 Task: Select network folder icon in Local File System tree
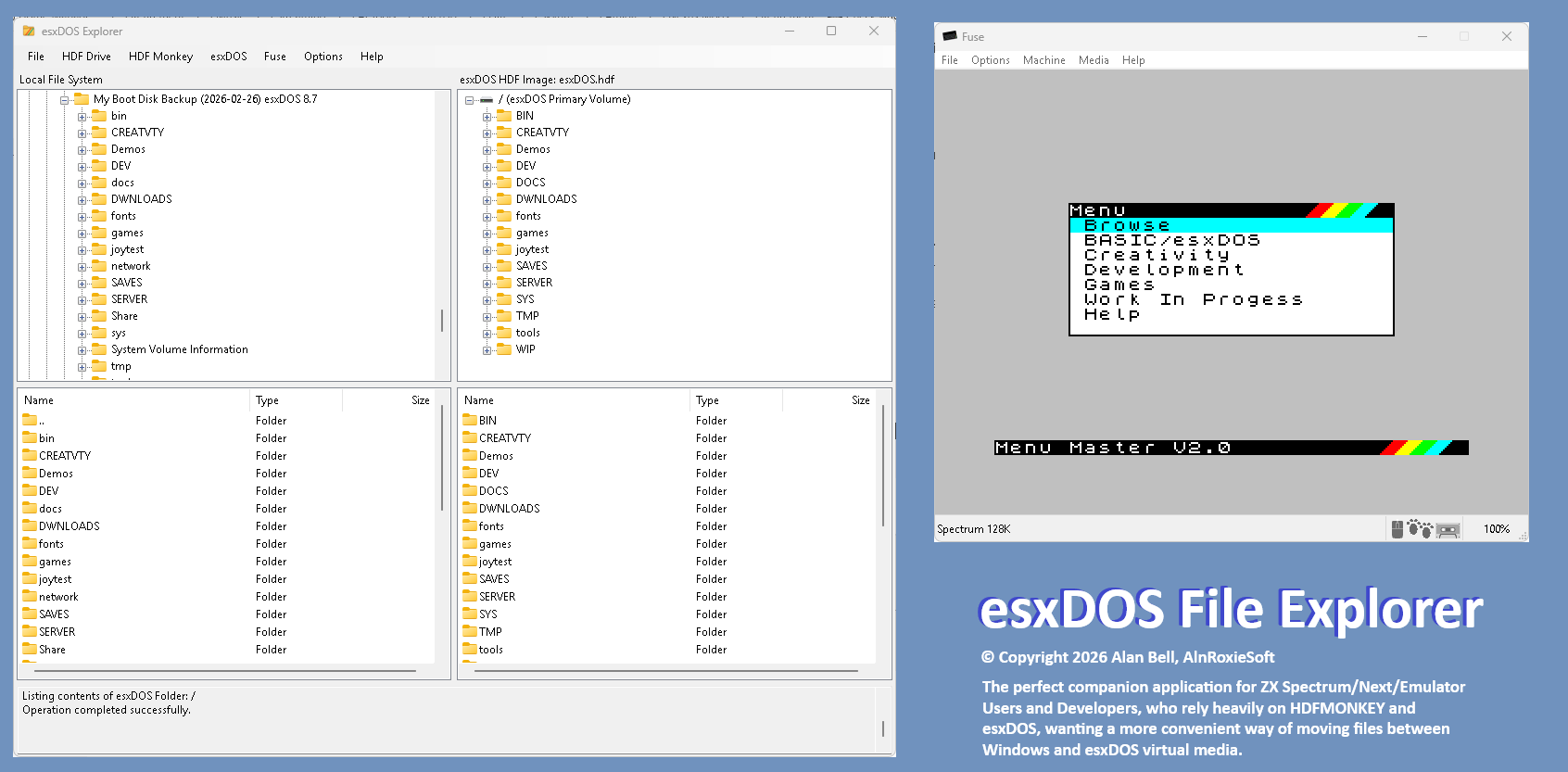pos(99,265)
